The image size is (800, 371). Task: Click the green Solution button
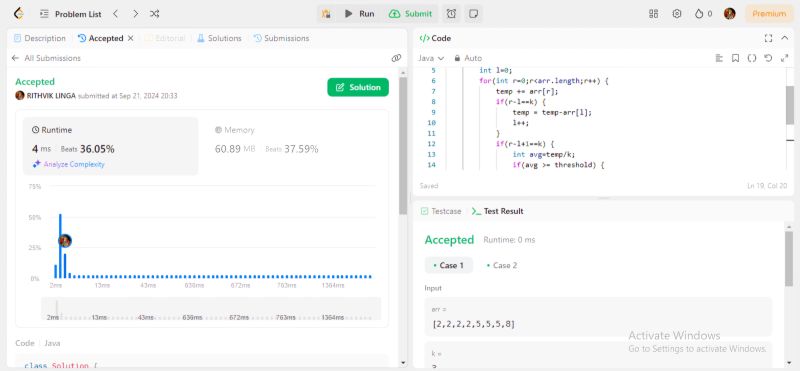[x=358, y=87]
